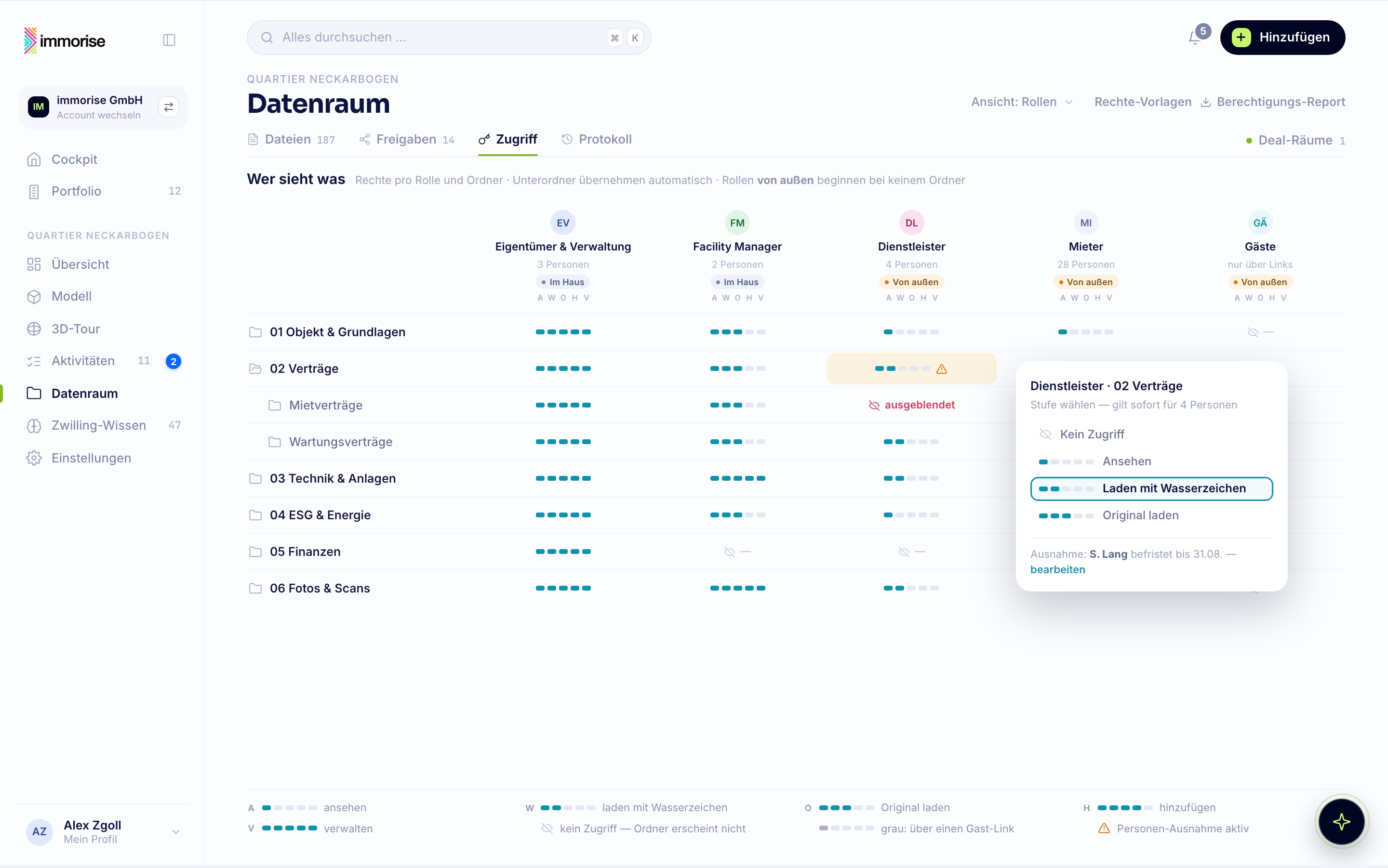Click the Portfolio building icon
1388x868 pixels.
pyautogui.click(x=34, y=192)
